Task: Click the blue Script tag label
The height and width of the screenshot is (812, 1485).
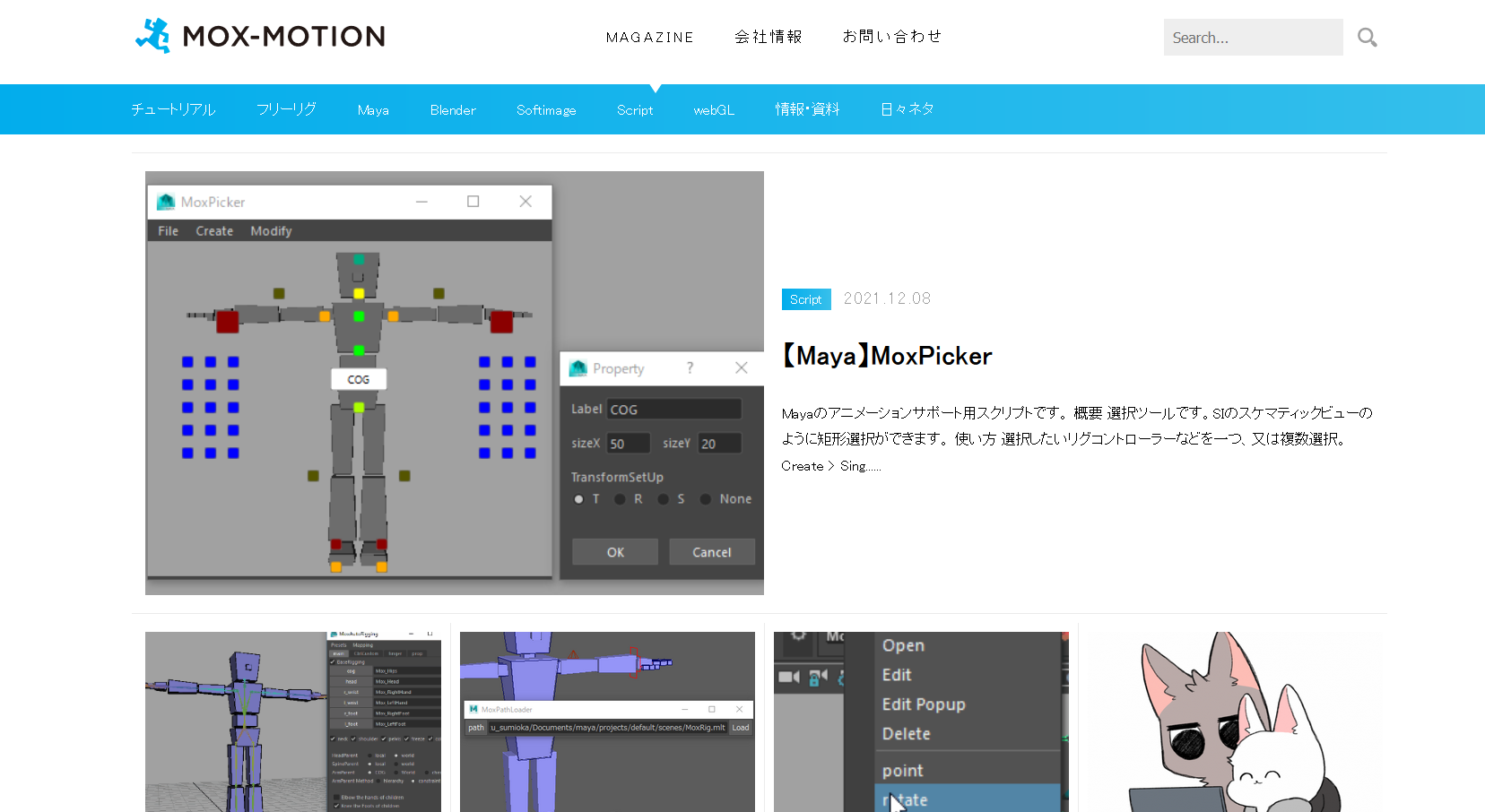Action: coord(806,299)
